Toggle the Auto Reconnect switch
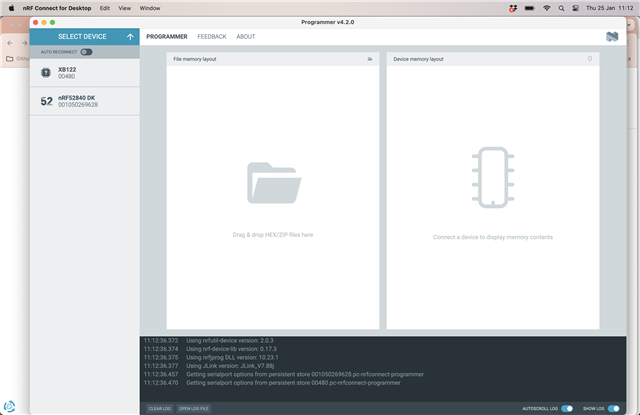This screenshot has width=640, height=415. [x=86, y=52]
